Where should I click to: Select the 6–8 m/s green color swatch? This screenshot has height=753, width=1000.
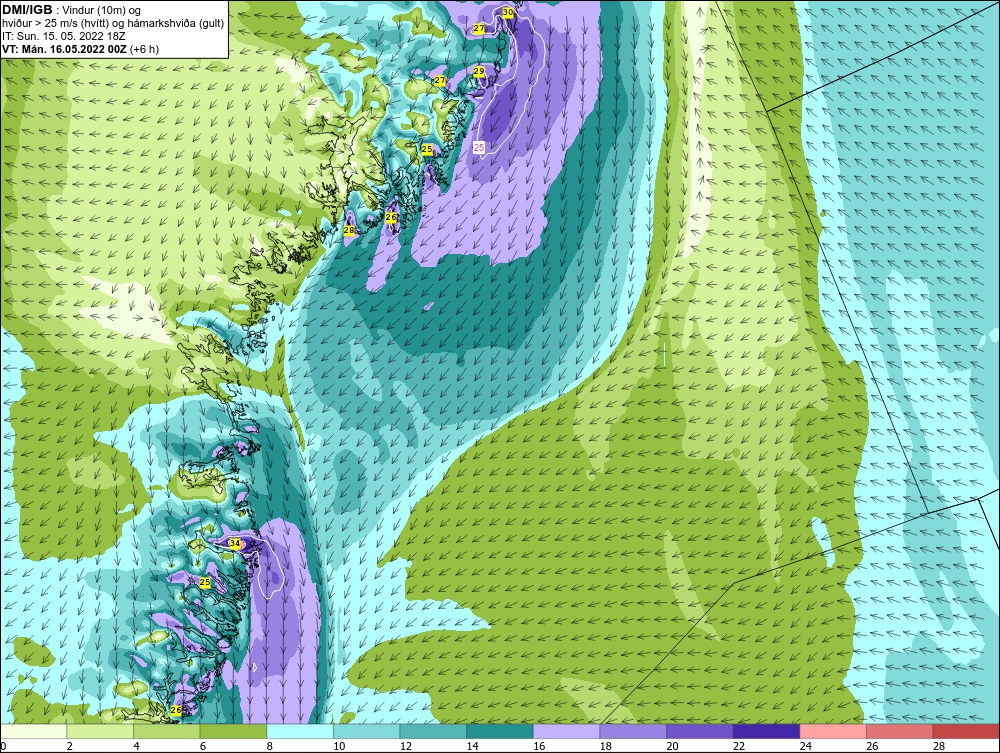pos(233,731)
